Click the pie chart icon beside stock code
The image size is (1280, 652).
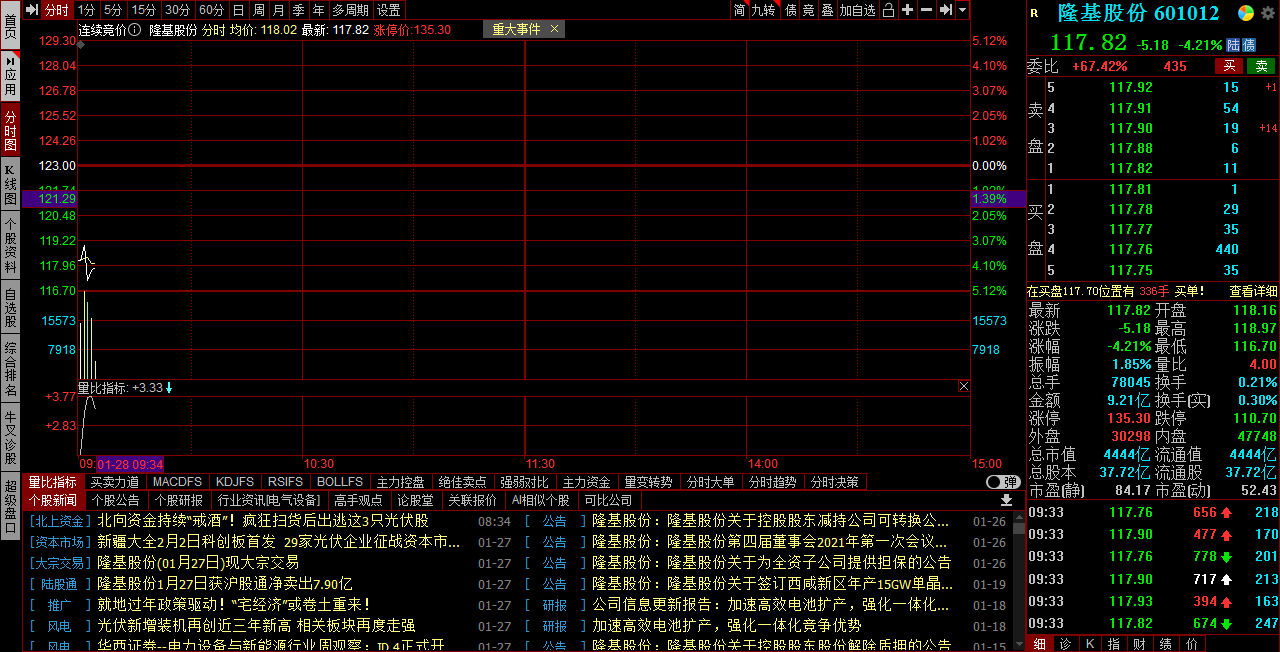[1245, 13]
